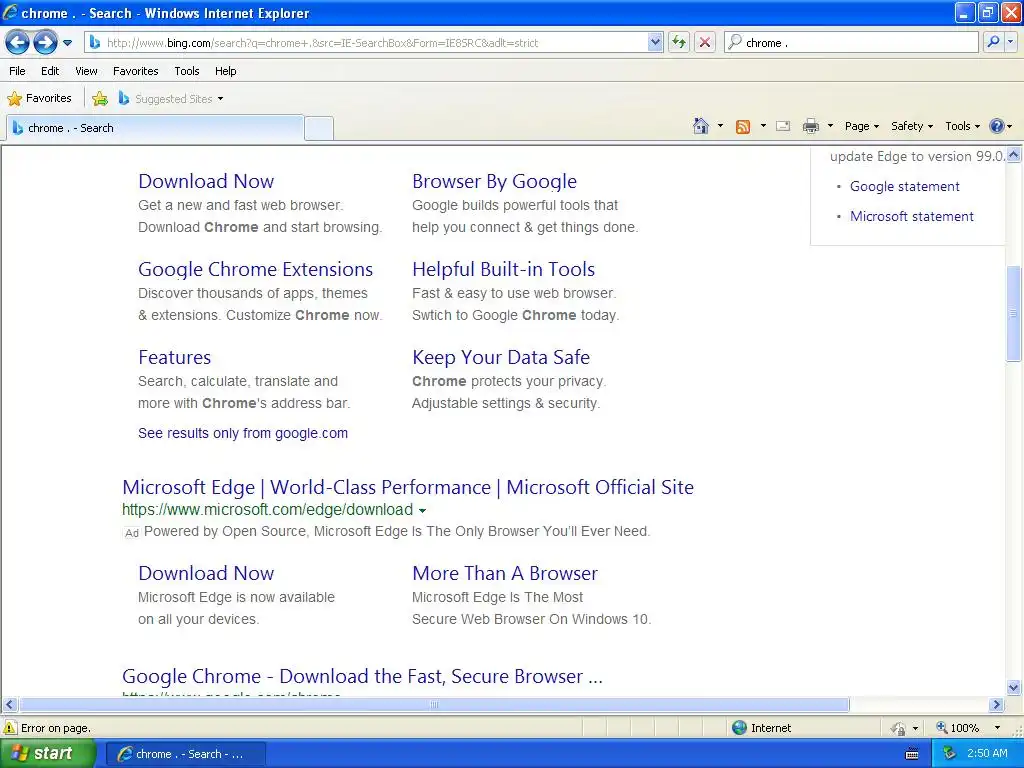Click the Stop loading icon
Viewport: 1024px width, 768px height.
click(705, 42)
